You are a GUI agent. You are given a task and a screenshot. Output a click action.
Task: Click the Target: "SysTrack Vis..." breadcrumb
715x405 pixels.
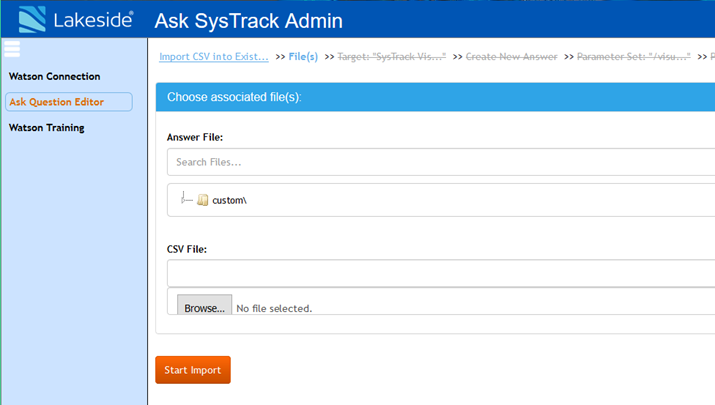pos(392,57)
